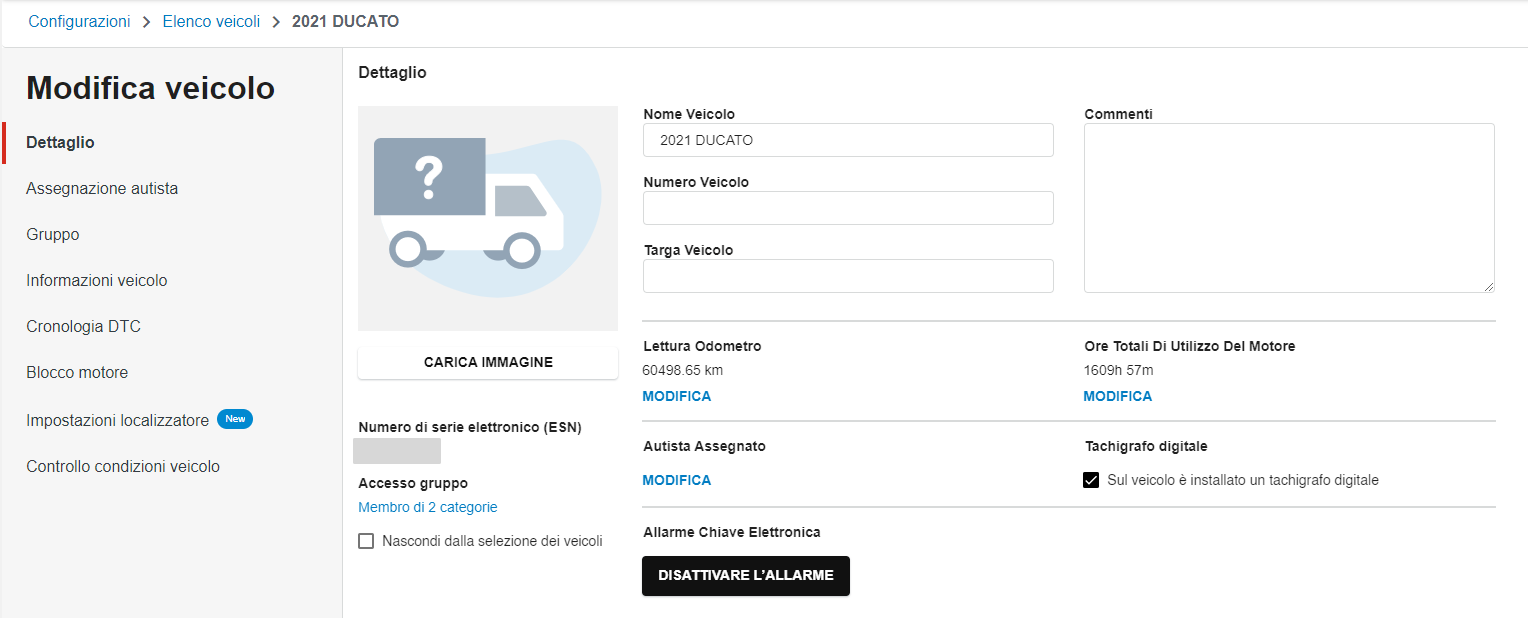Open the Cronologia DTC section
The width and height of the screenshot is (1528, 618).
83,327
